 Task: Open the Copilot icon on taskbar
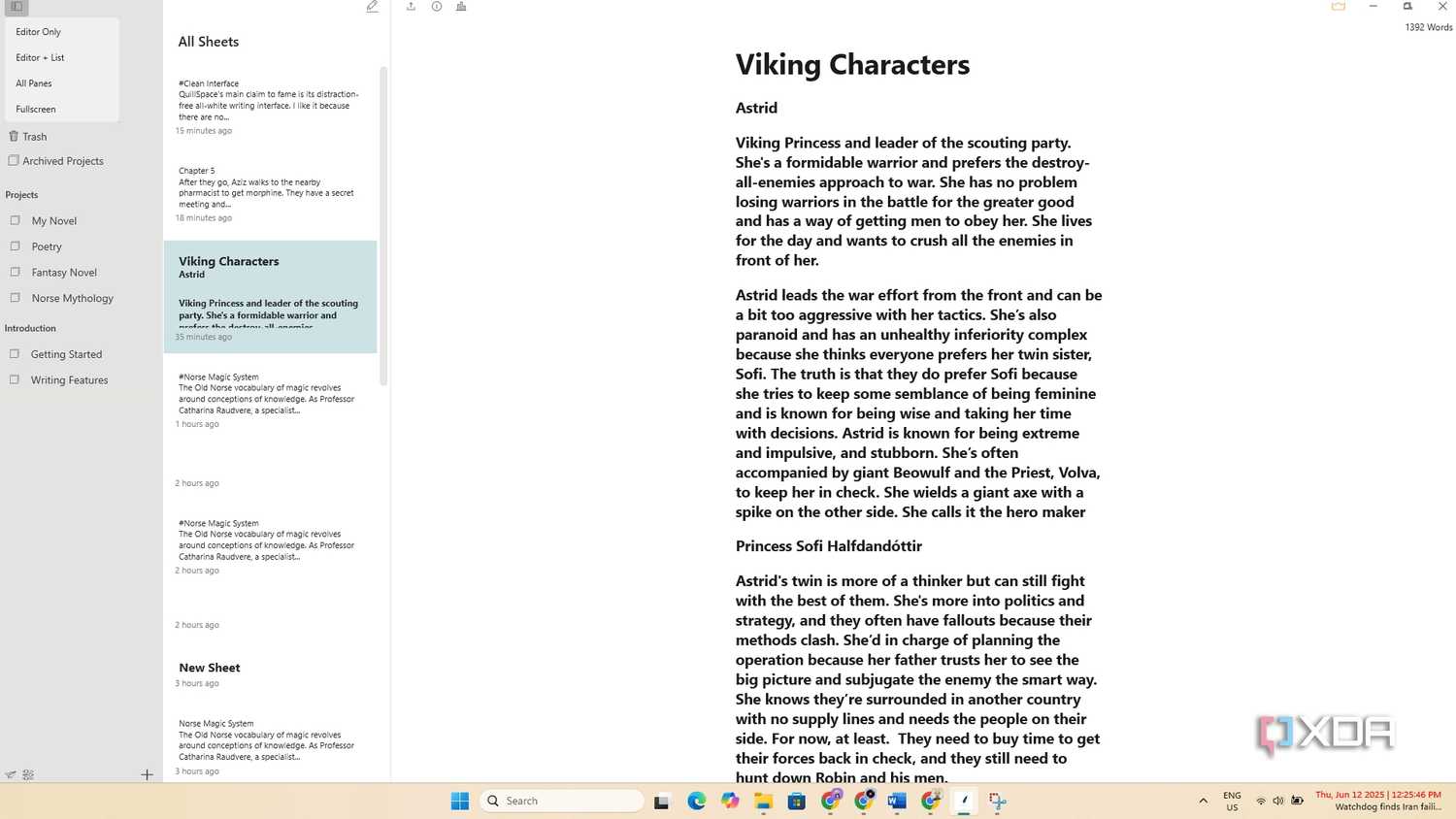click(x=730, y=801)
